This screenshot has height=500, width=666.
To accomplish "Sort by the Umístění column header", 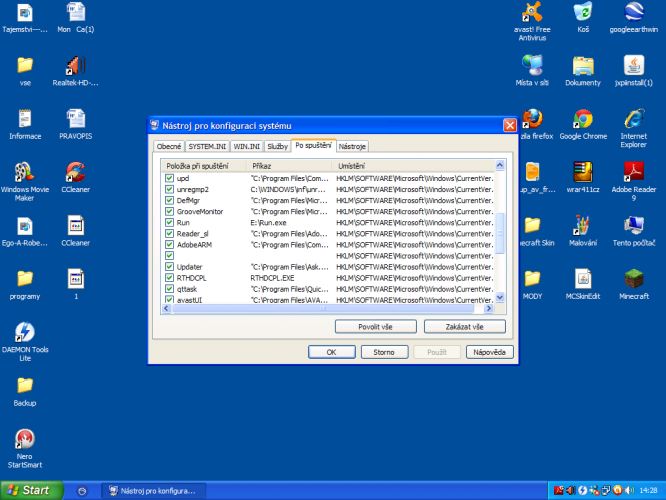I will coord(414,166).
